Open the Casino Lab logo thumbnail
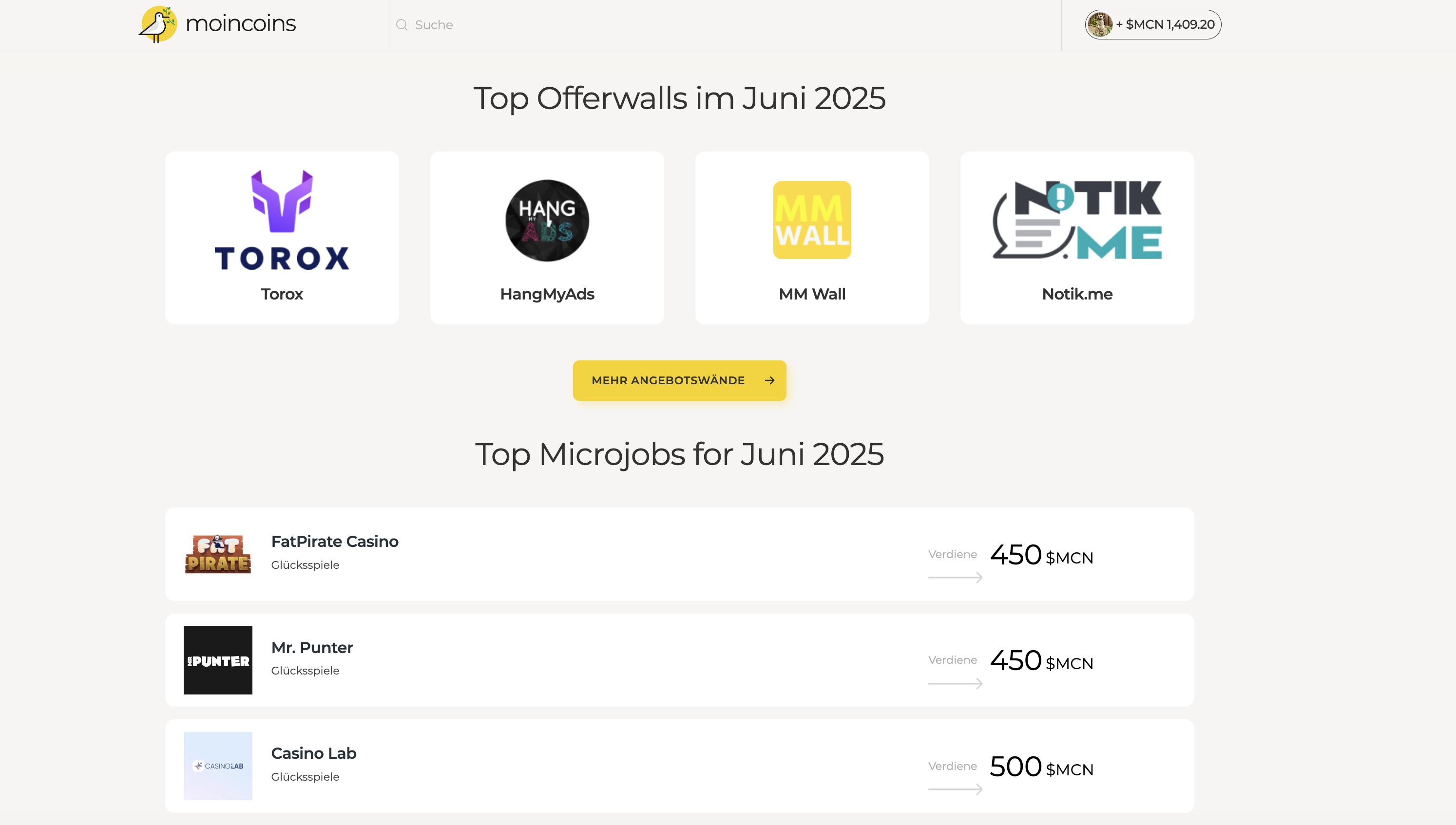The height and width of the screenshot is (825, 1456). click(x=218, y=766)
